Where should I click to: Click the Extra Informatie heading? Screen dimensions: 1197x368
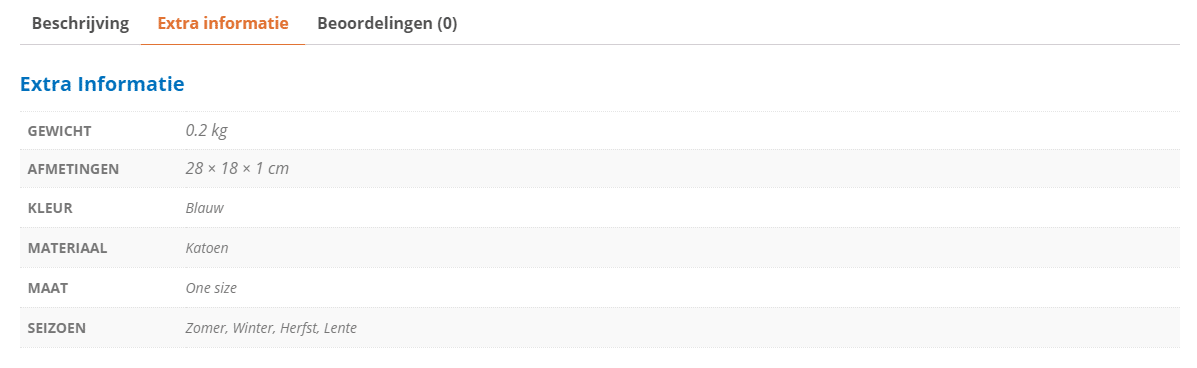tap(102, 84)
